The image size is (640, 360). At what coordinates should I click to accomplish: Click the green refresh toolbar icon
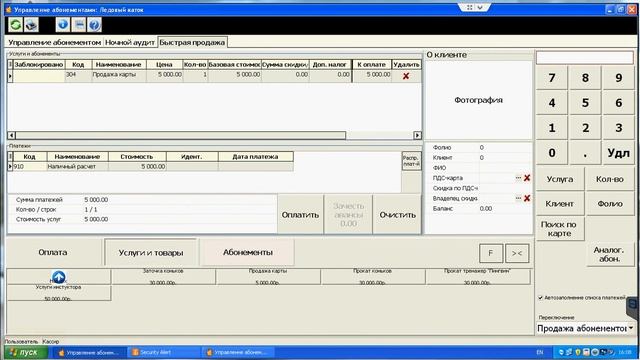tap(16, 25)
